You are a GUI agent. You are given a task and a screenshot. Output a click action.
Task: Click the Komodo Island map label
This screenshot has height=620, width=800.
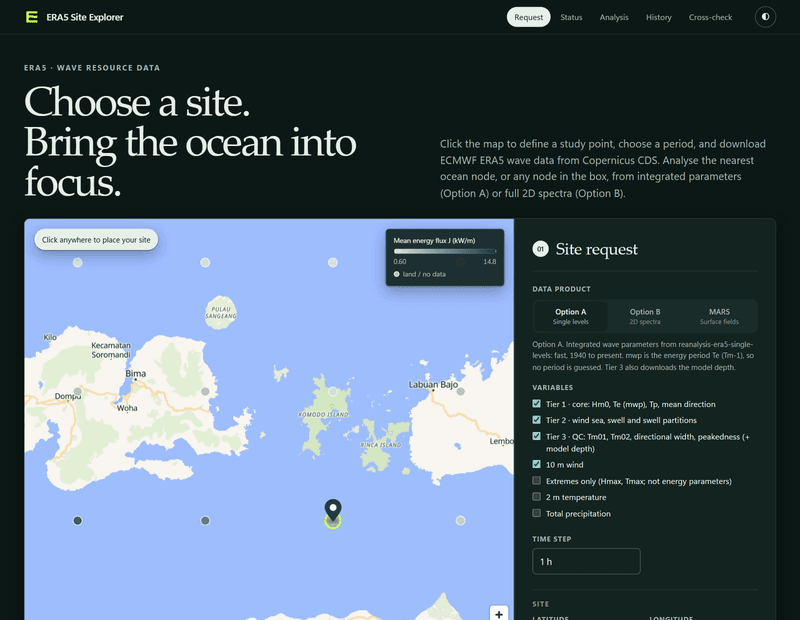pyautogui.click(x=323, y=414)
